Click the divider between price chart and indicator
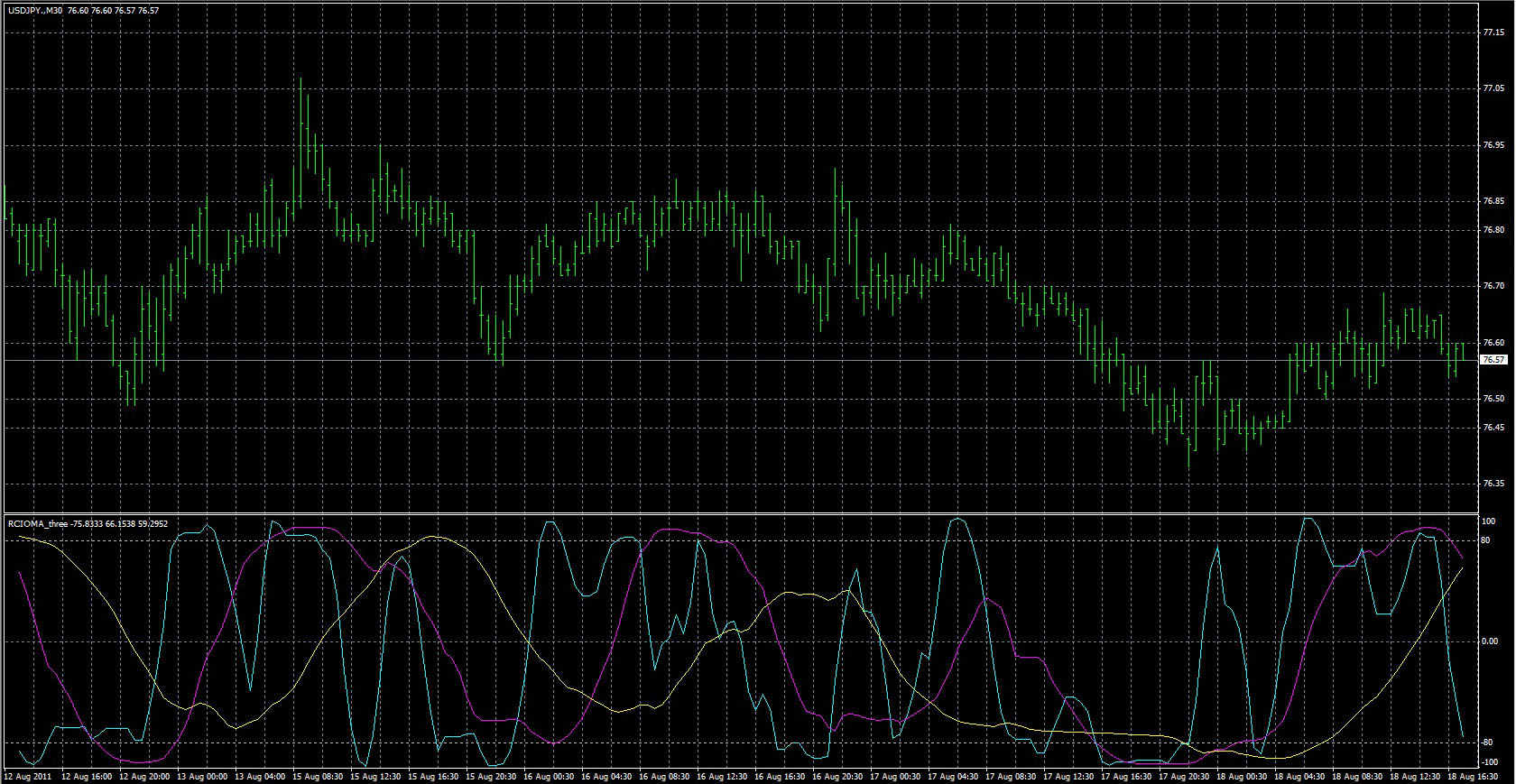 740,513
